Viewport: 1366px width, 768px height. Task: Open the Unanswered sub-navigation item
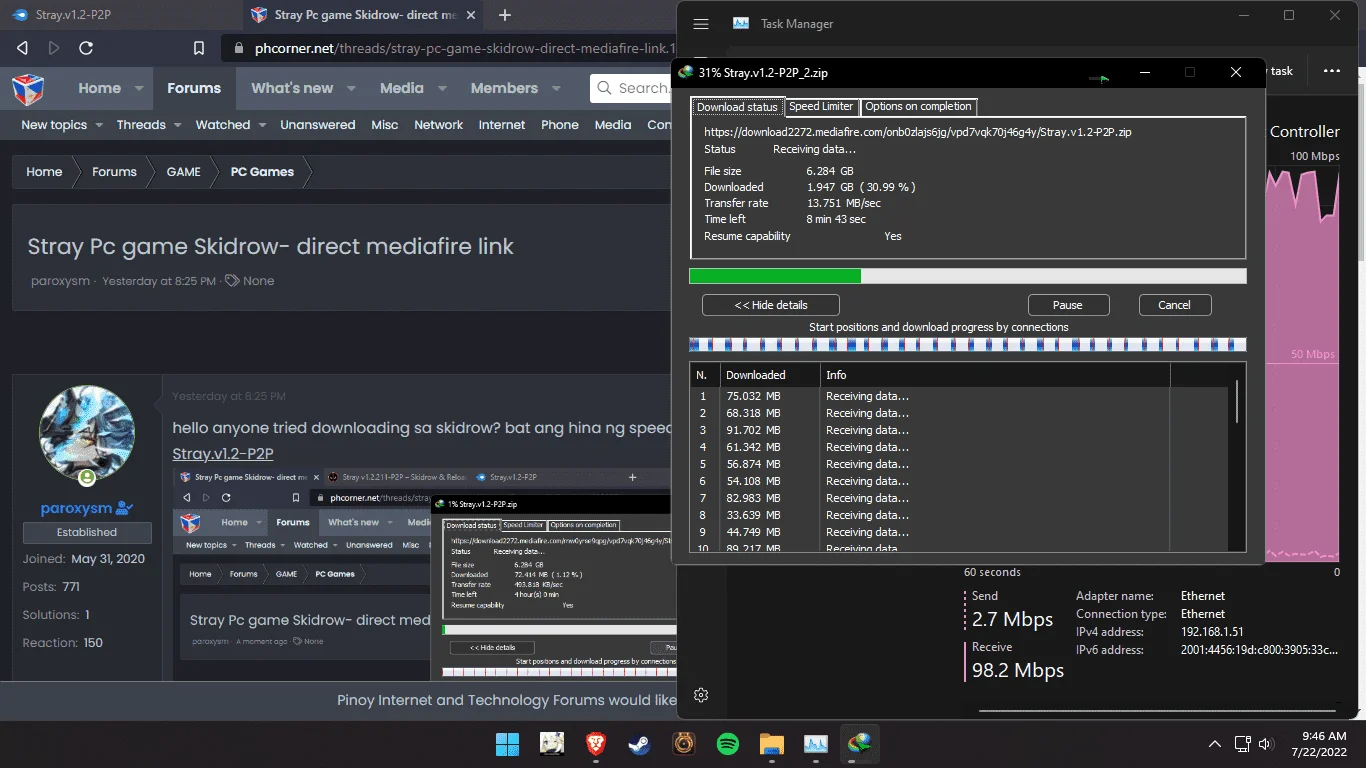[318, 125]
